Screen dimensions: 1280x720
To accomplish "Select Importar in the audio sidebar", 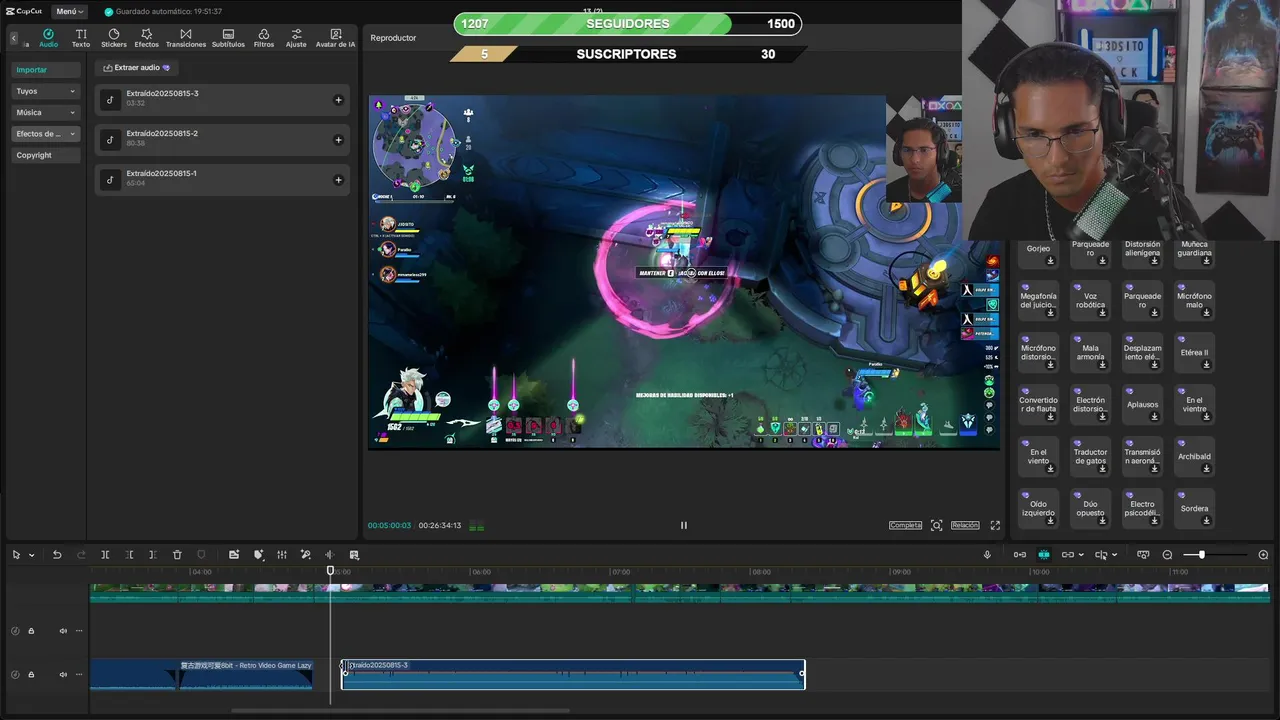I will (x=45, y=70).
